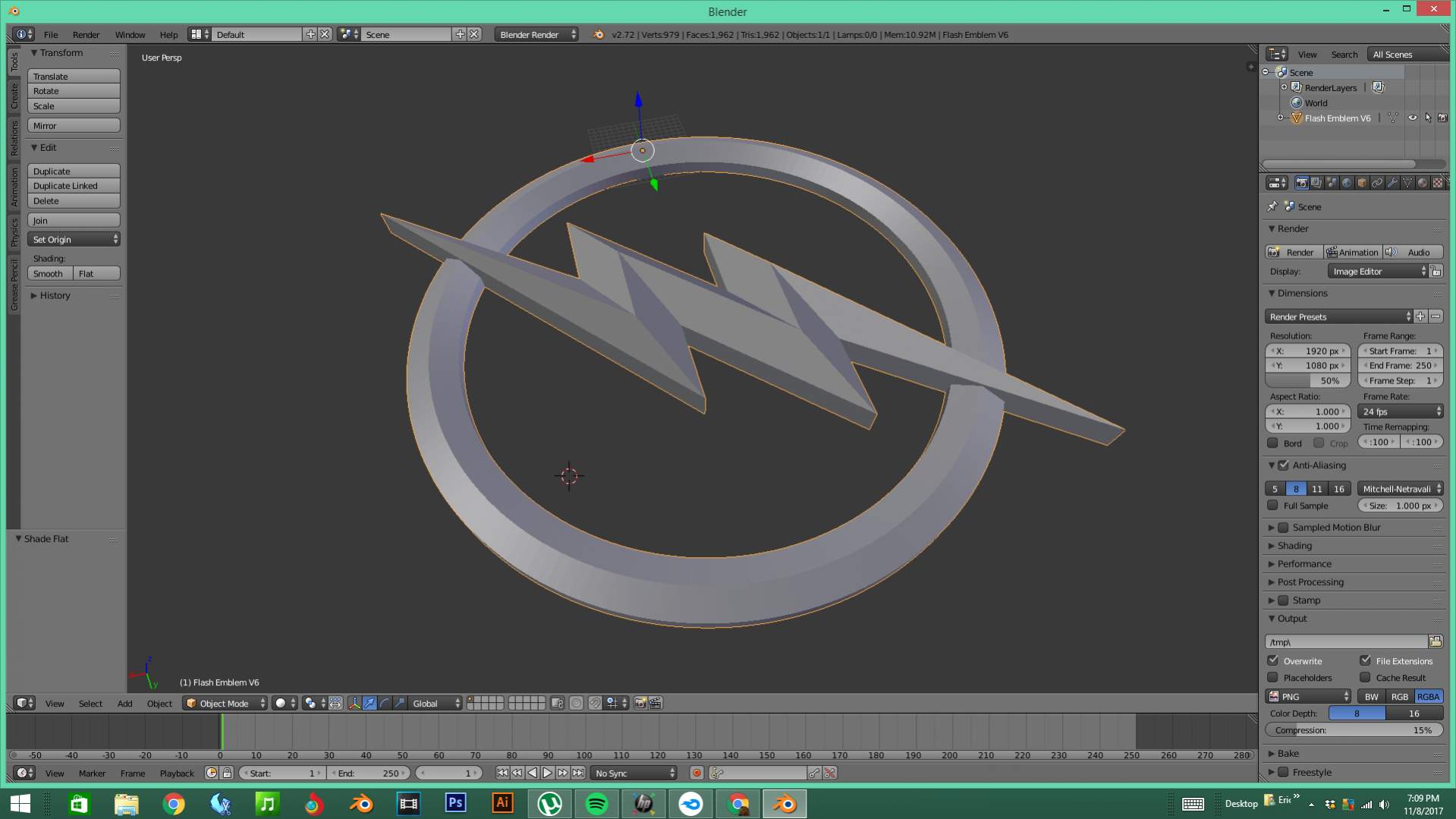Disable the Anti-Aliasing checkbox

coord(1284,465)
